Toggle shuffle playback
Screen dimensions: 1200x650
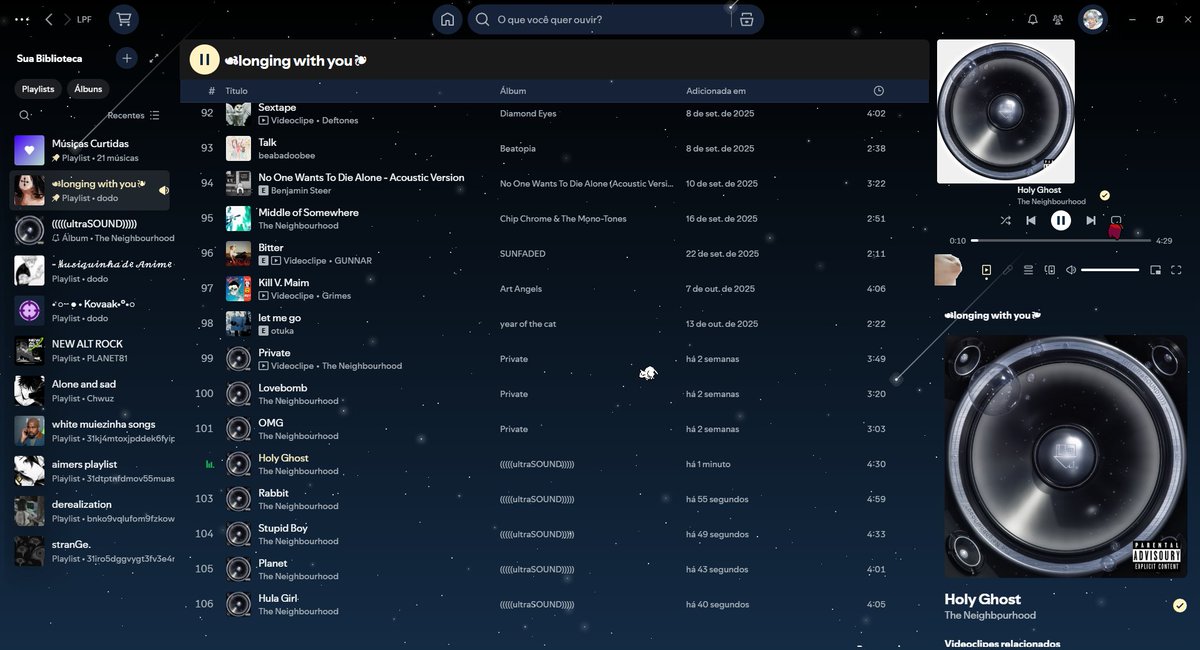coord(1005,220)
